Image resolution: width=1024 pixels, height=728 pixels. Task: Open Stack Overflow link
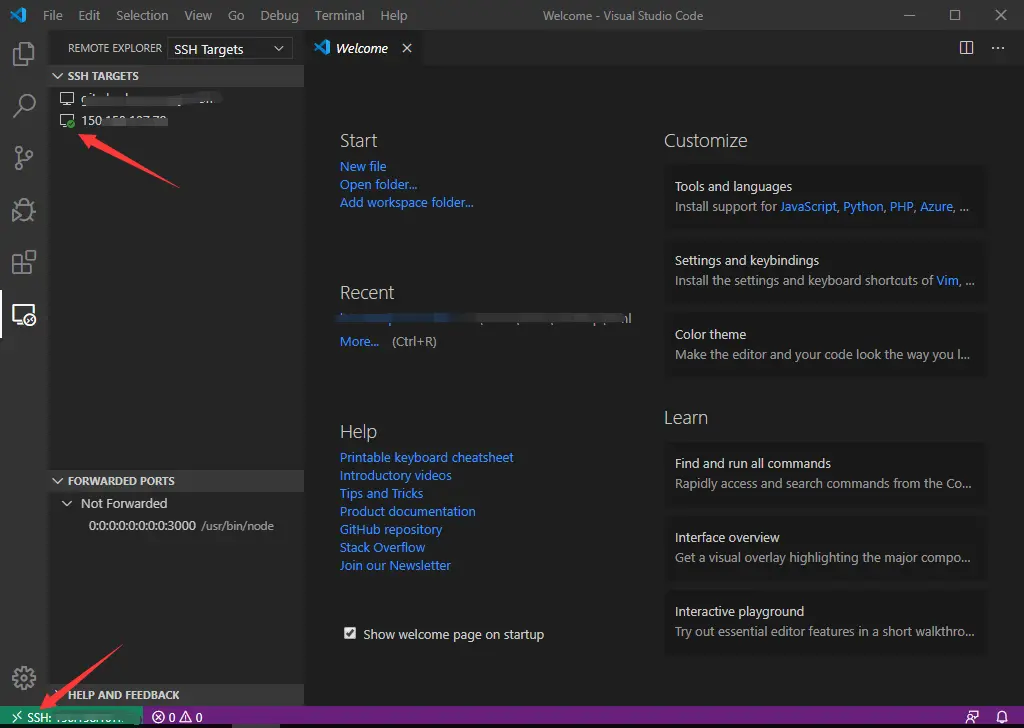click(x=382, y=547)
